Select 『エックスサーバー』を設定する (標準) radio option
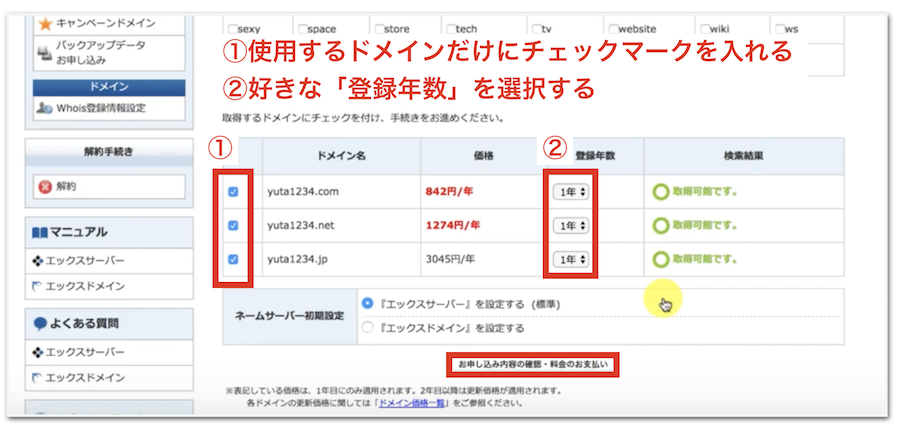This screenshot has height=429, width=900. coord(368,302)
